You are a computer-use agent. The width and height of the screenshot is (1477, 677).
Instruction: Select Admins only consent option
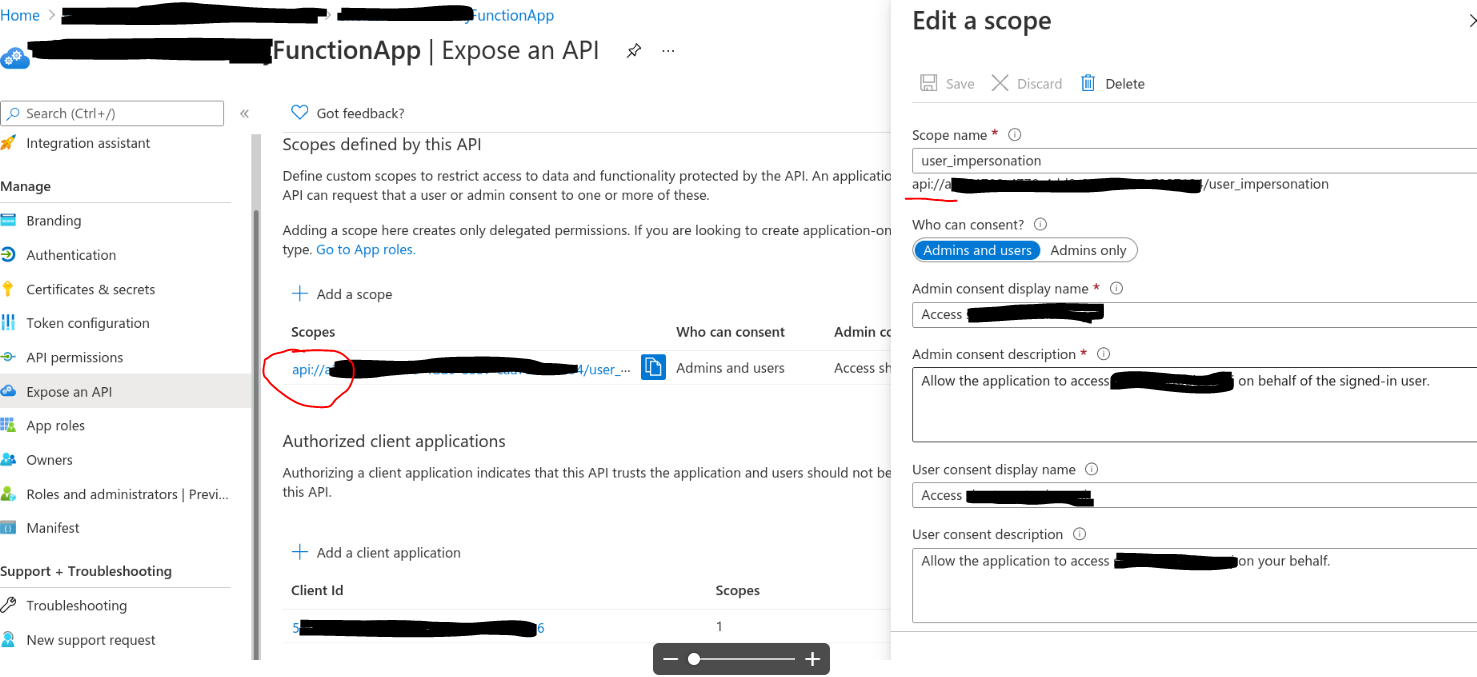[x=1088, y=250]
